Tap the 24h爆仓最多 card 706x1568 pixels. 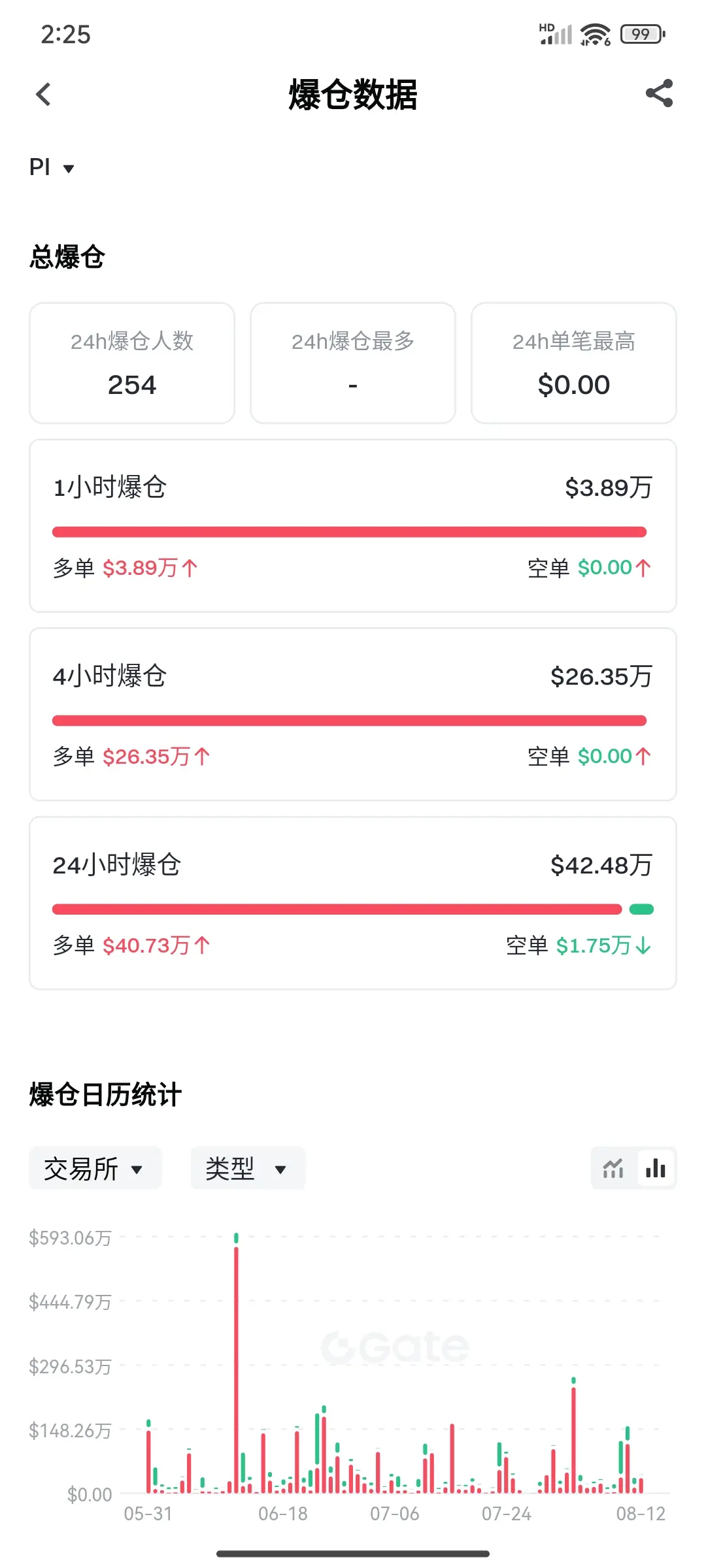tap(353, 363)
